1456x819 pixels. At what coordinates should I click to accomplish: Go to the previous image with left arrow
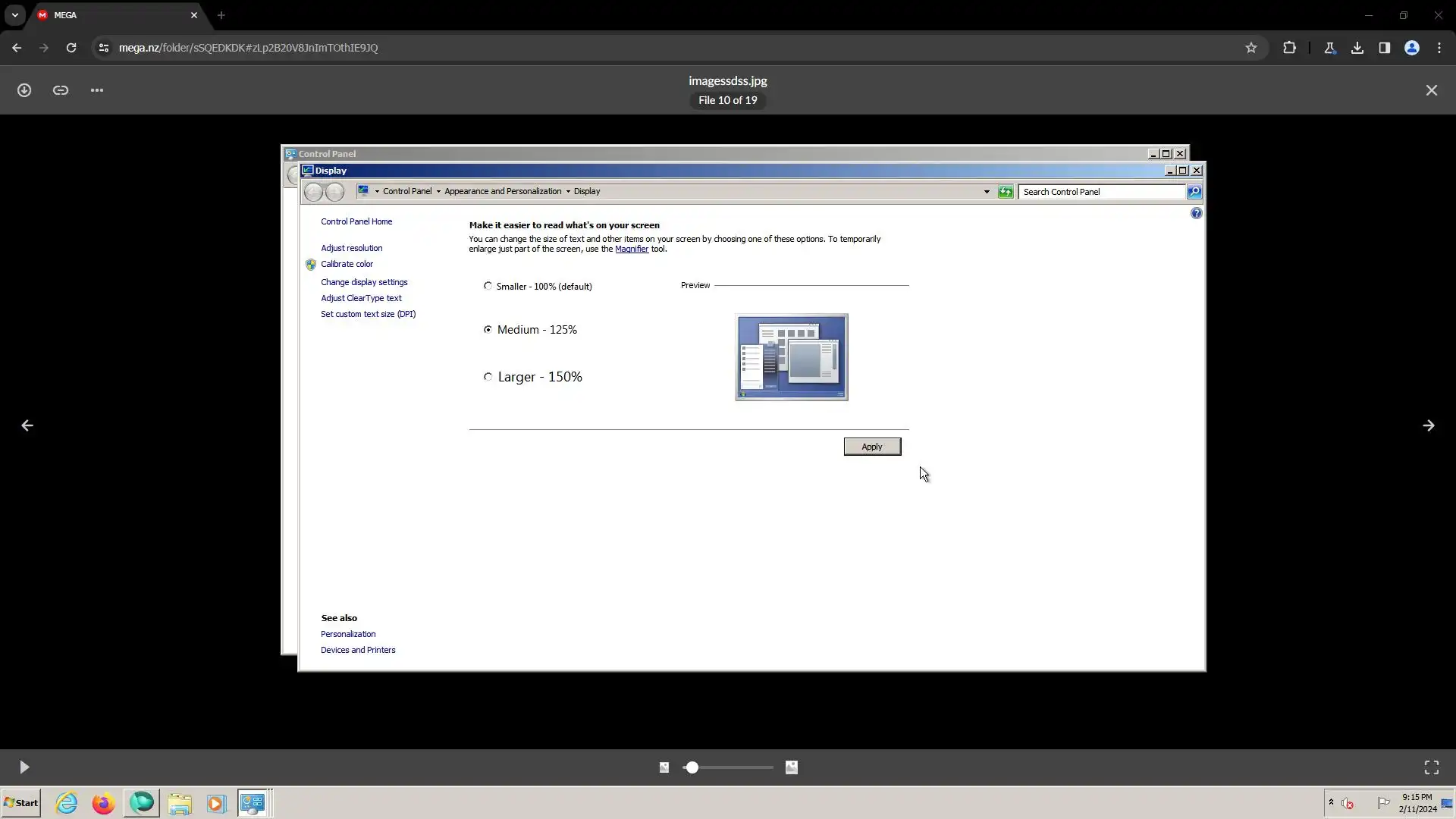pyautogui.click(x=27, y=425)
